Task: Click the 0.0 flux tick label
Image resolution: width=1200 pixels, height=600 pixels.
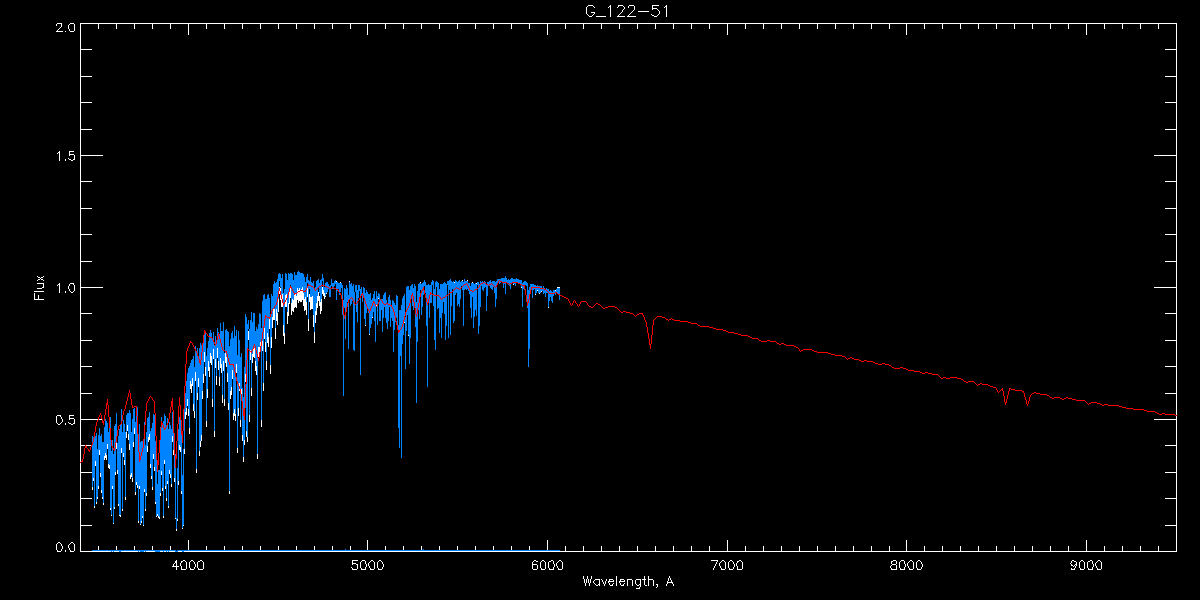Action: (x=64, y=548)
